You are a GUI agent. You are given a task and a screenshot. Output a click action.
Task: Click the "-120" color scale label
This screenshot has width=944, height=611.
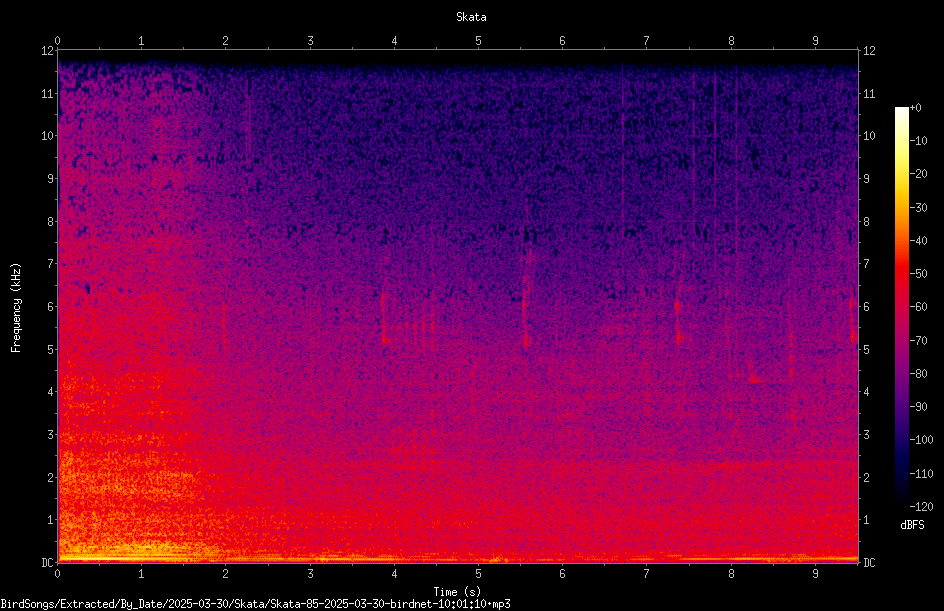tap(921, 507)
